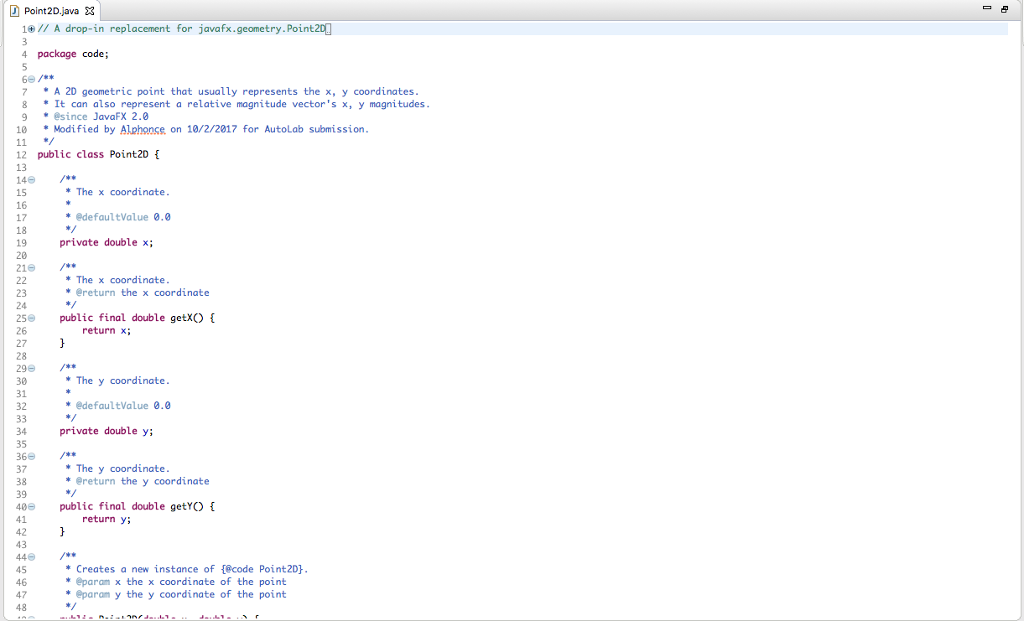Click the getX() method name

coord(187,317)
